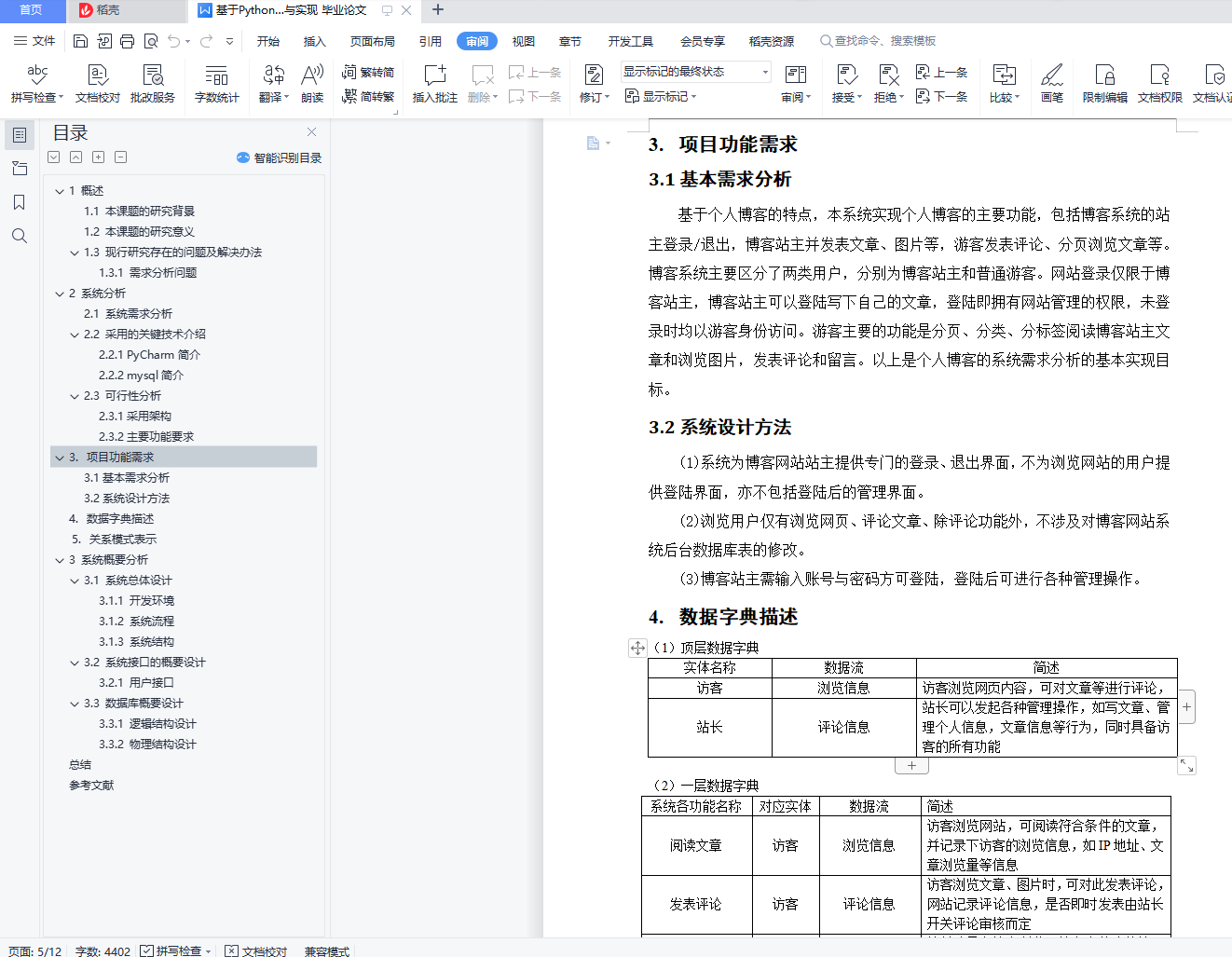Click the magnifier search icon in the sidebar
The image size is (1232, 957).
[x=20, y=236]
